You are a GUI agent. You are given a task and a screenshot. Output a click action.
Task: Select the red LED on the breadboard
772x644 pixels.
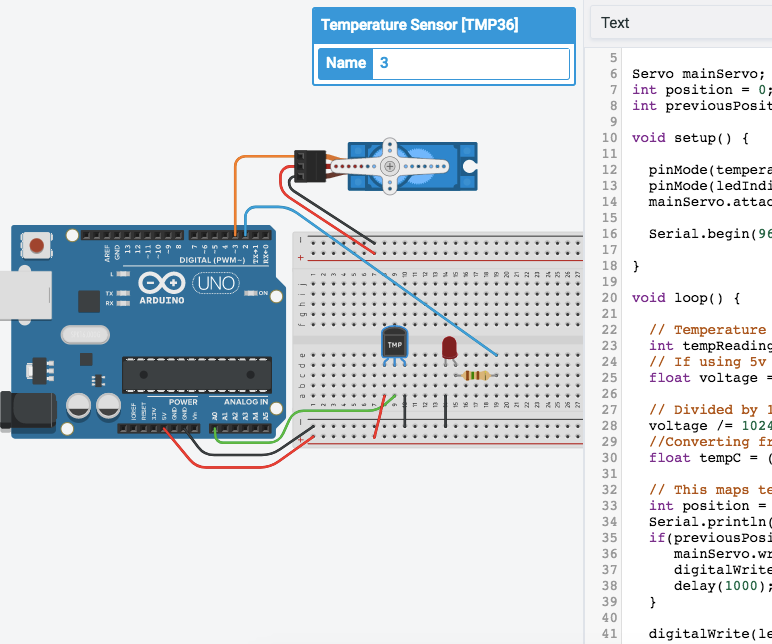point(449,350)
